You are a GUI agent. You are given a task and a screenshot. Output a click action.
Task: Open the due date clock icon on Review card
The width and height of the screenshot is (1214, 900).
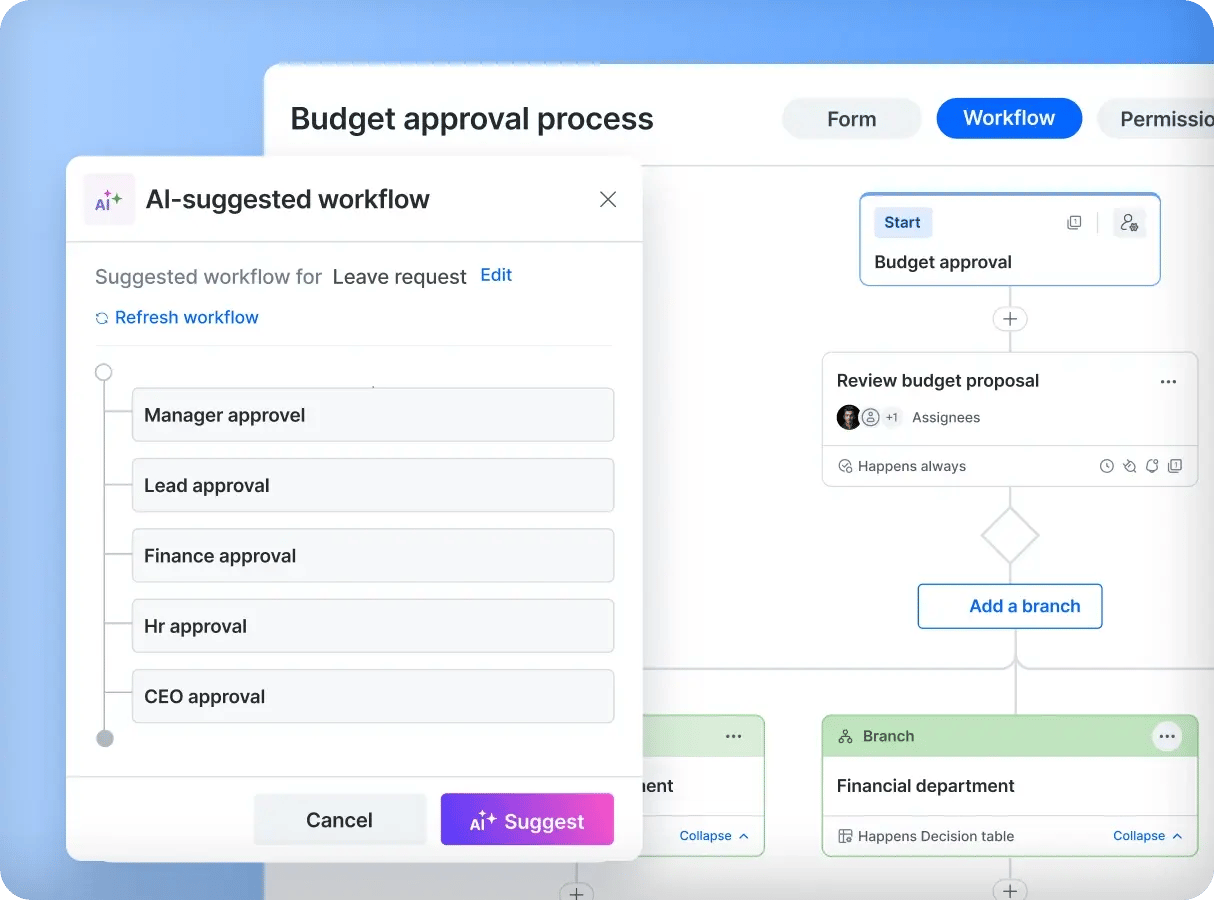tap(1107, 465)
